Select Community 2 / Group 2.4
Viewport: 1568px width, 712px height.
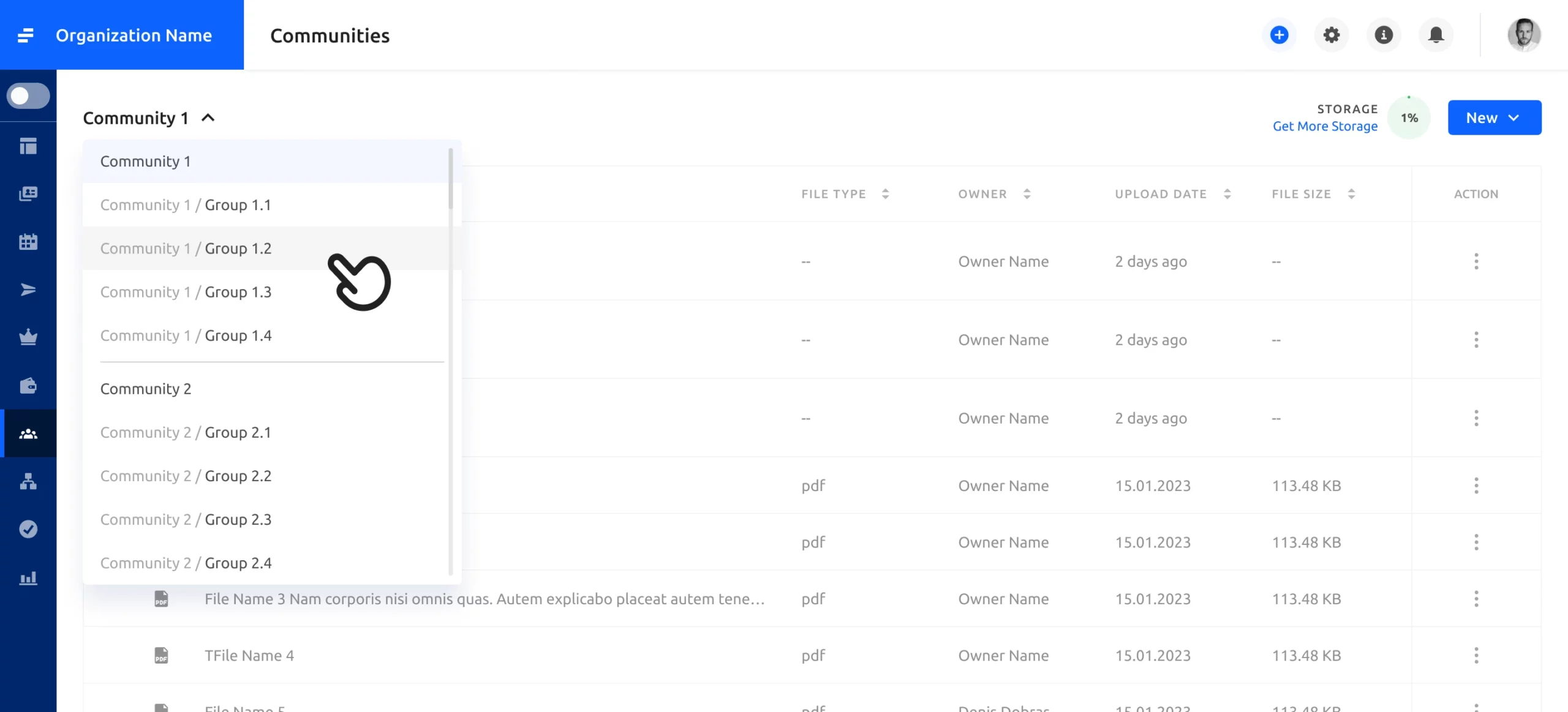(x=266, y=563)
